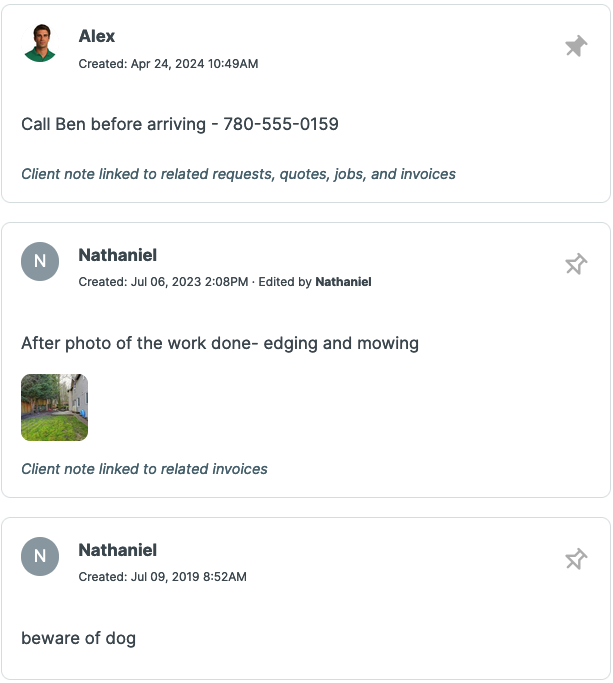Pin Nathaniel's edging and mowing note
Viewport: 613px width, 683px height.
tap(576, 264)
